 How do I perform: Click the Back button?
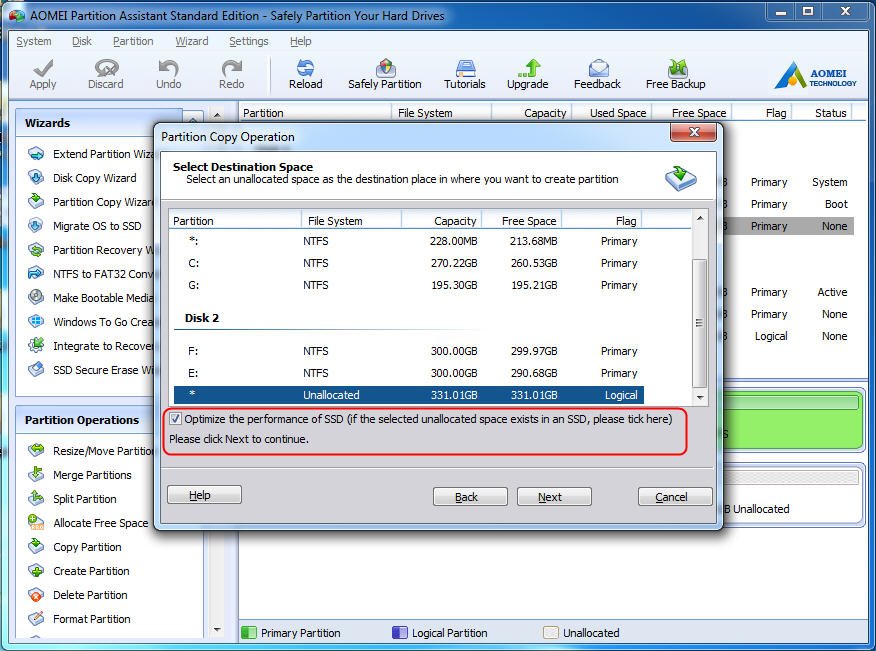click(470, 497)
